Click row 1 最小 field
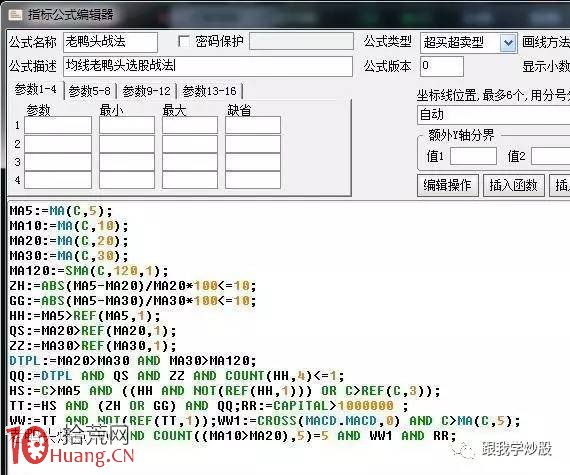The height and width of the screenshot is (475, 570). 127,125
